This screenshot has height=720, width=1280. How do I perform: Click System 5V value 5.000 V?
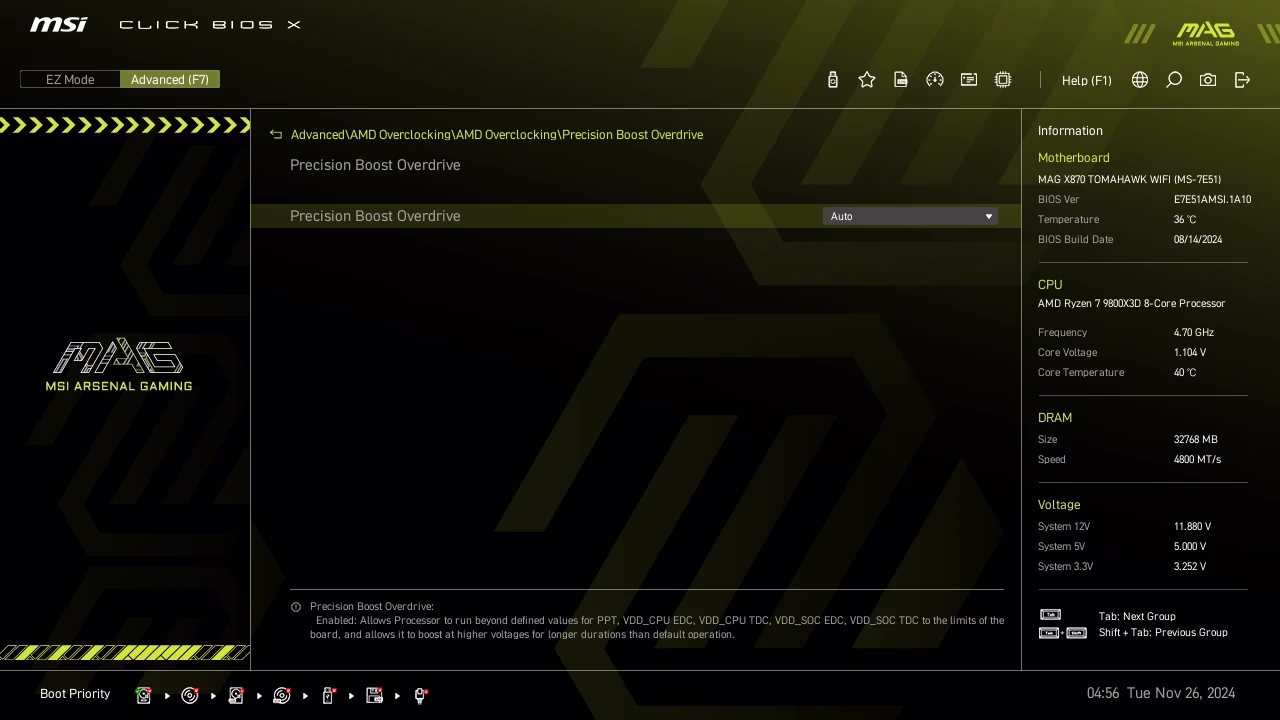coord(1190,547)
